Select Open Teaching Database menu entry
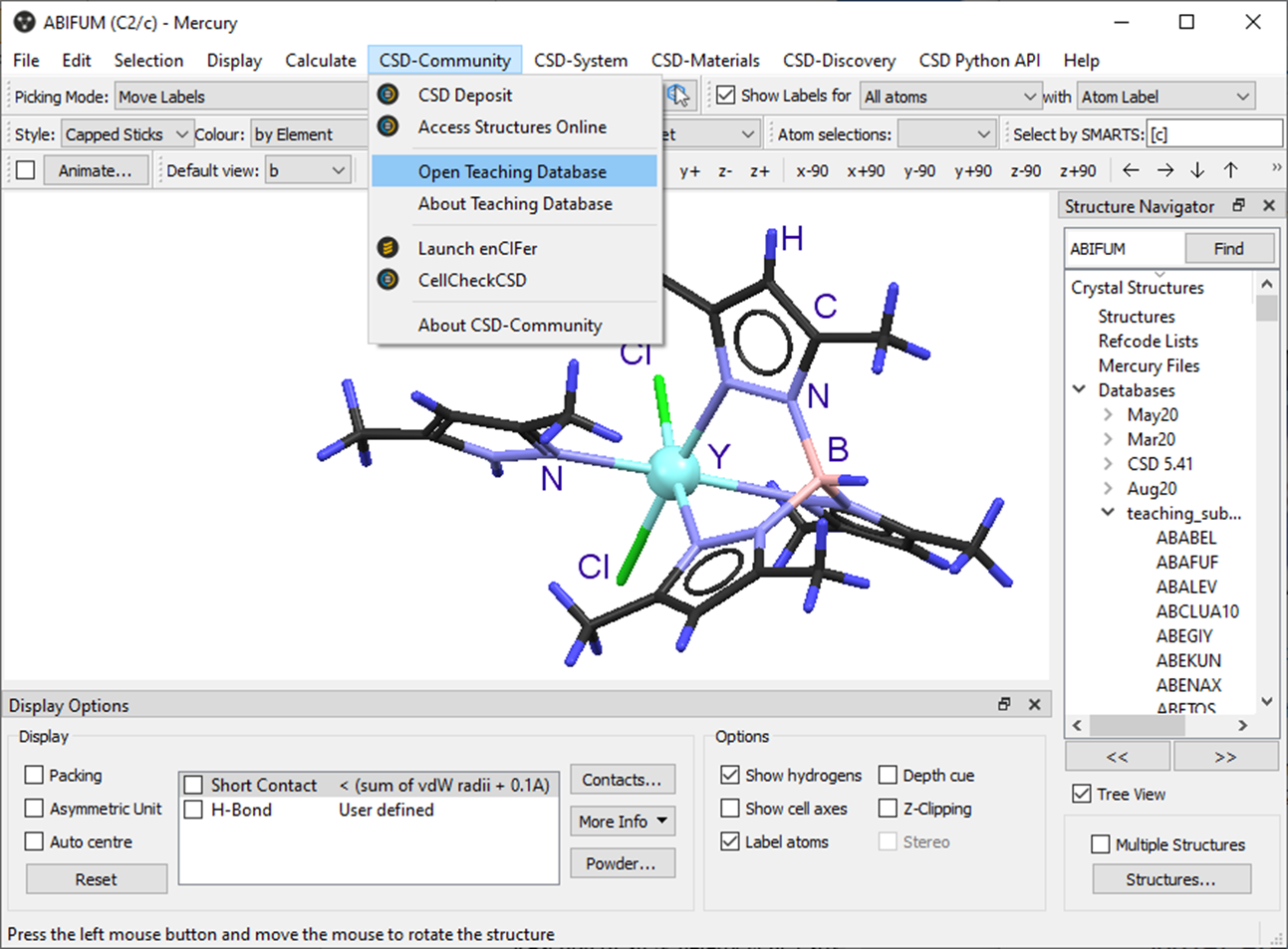 coord(512,171)
